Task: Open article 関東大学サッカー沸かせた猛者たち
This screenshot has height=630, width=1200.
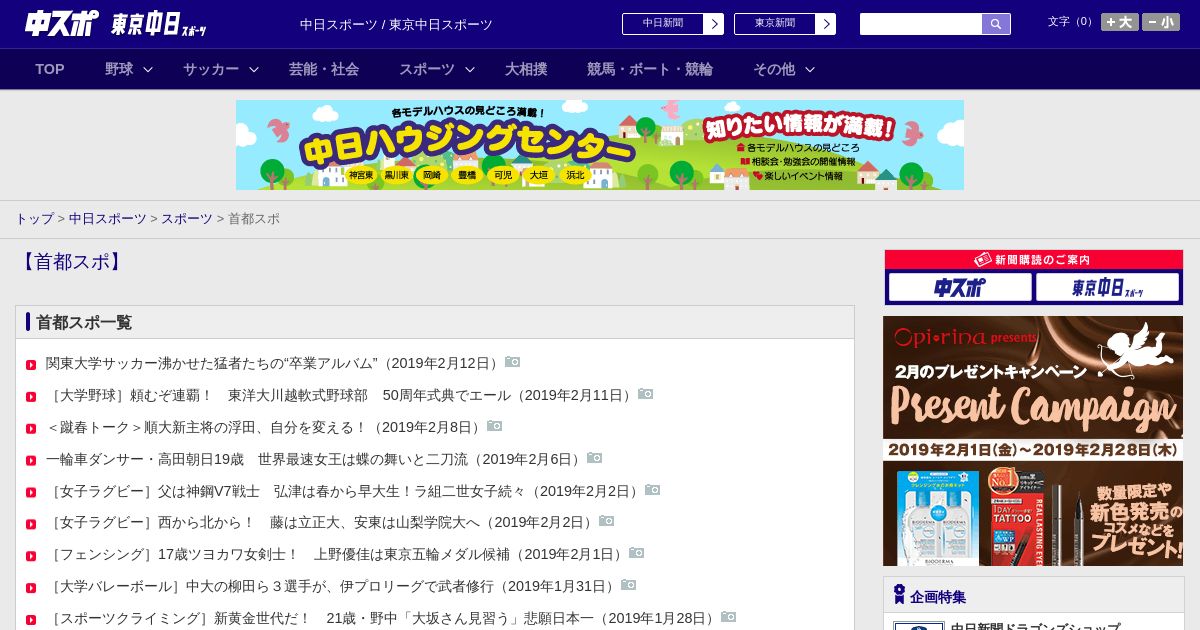Action: 273,363
